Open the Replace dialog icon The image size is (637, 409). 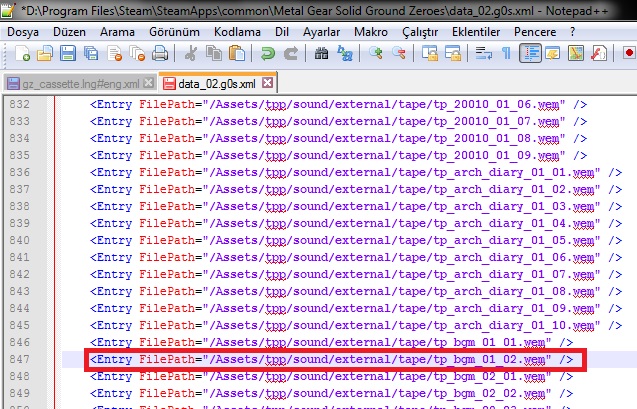coord(344,53)
